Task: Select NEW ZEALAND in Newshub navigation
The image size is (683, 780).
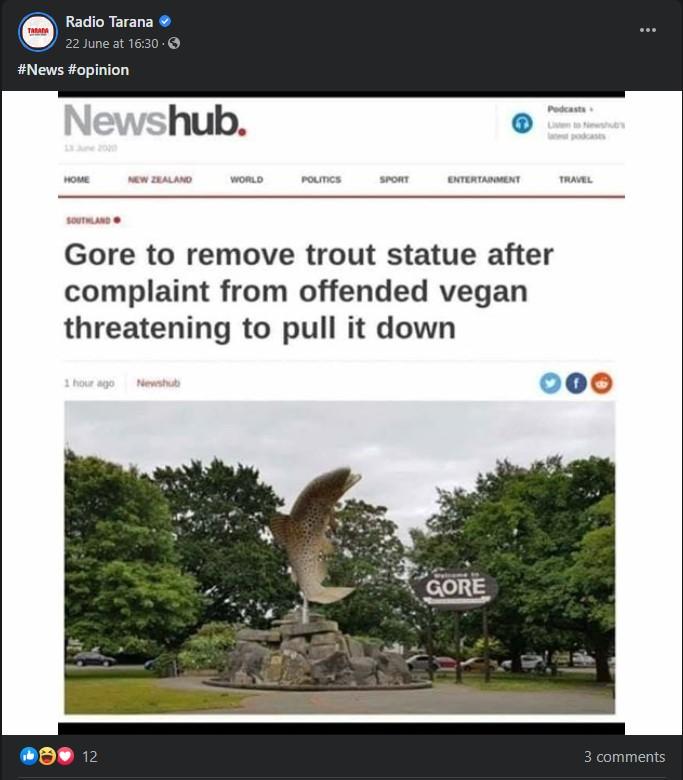Action: (160, 180)
